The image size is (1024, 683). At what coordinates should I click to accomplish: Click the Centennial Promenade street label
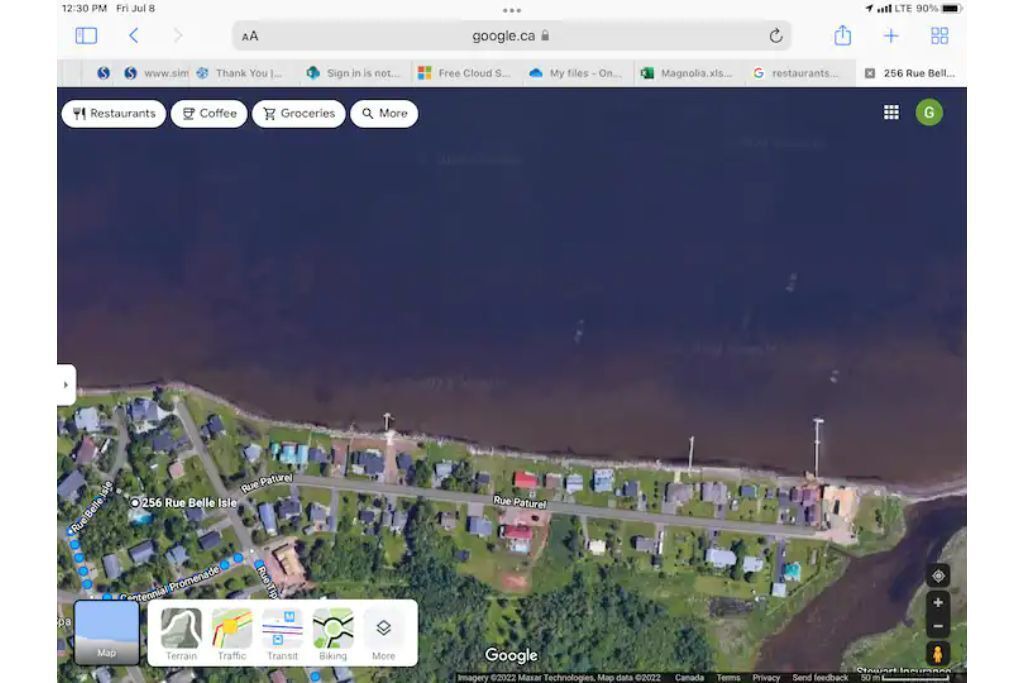coord(170,584)
